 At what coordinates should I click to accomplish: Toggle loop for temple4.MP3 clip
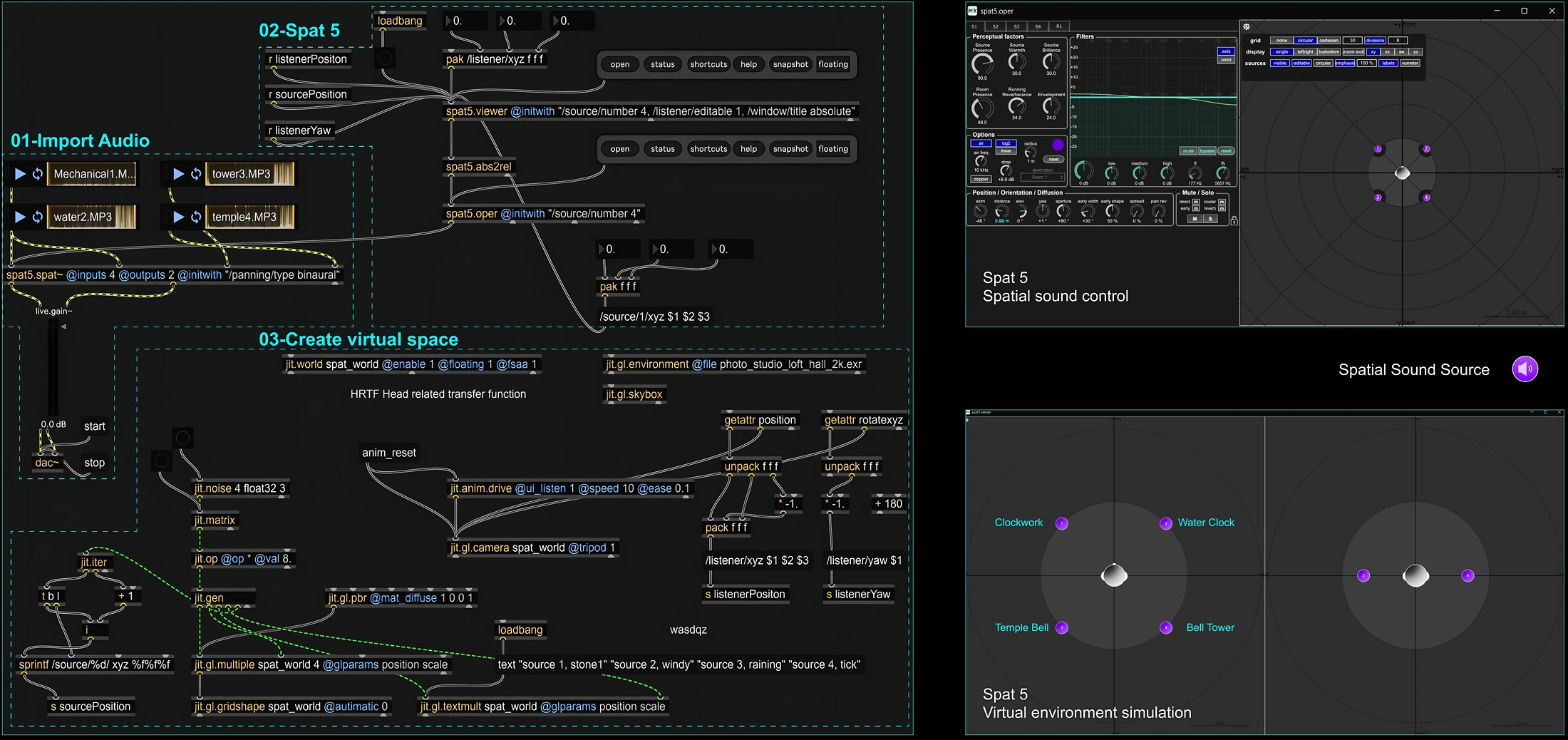195,217
